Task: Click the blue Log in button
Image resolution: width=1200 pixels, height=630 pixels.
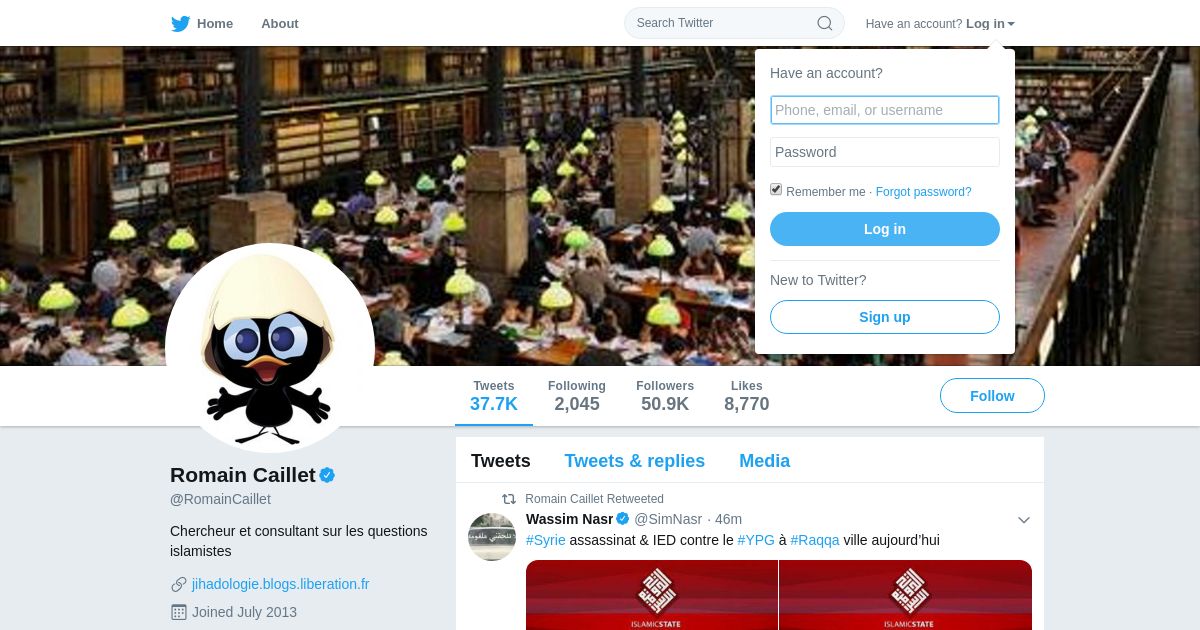Action: point(885,229)
